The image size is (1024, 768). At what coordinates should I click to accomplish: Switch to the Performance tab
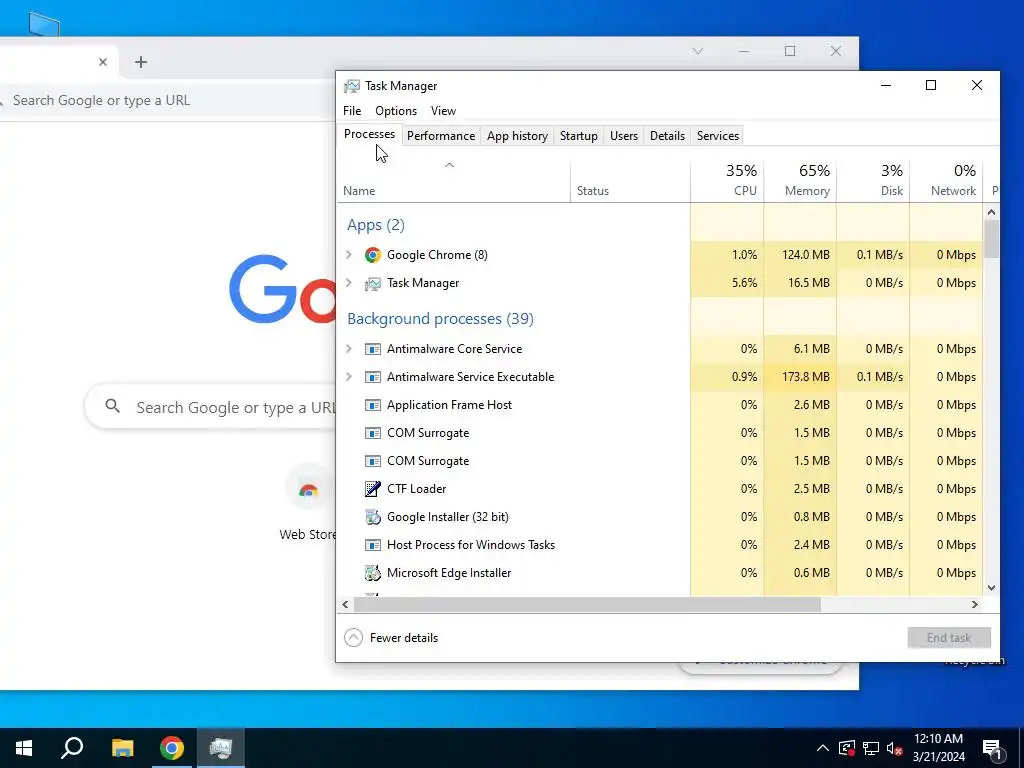click(441, 136)
